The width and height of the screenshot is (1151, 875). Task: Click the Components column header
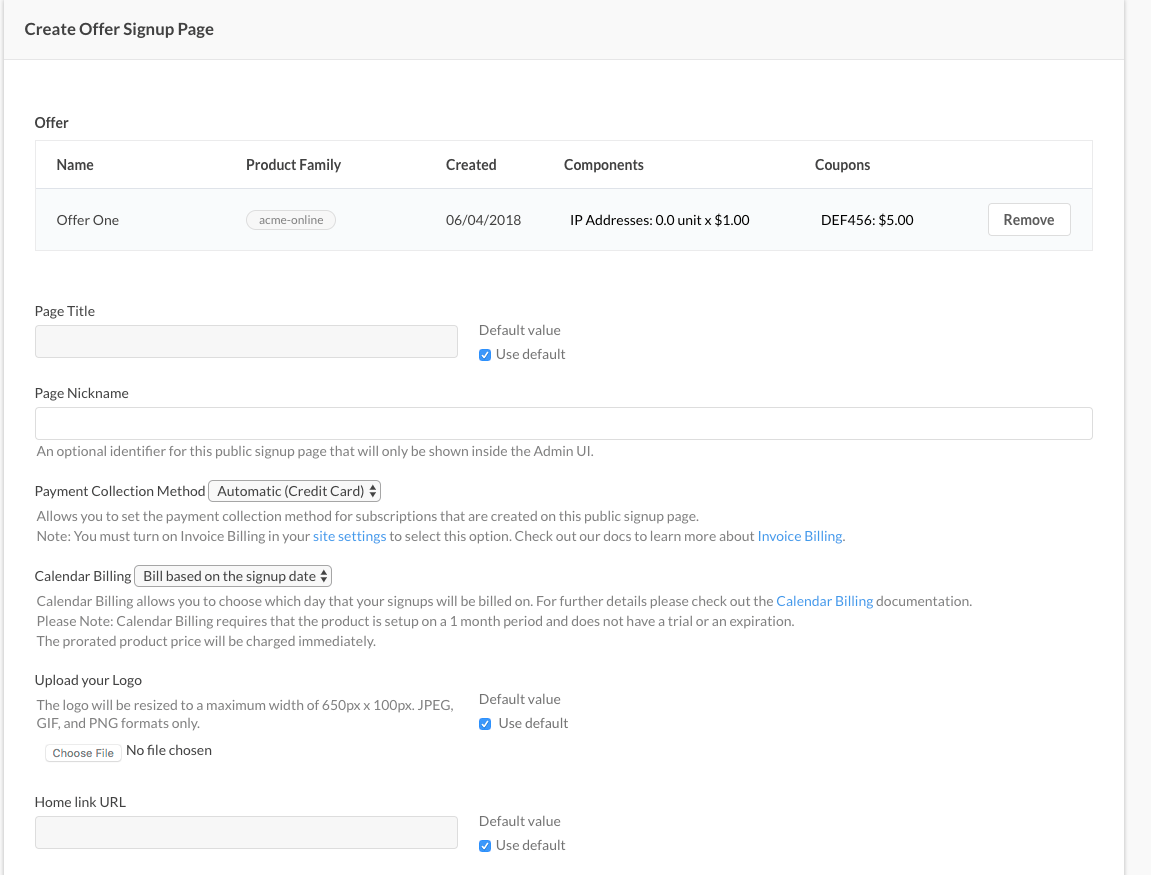(603, 165)
